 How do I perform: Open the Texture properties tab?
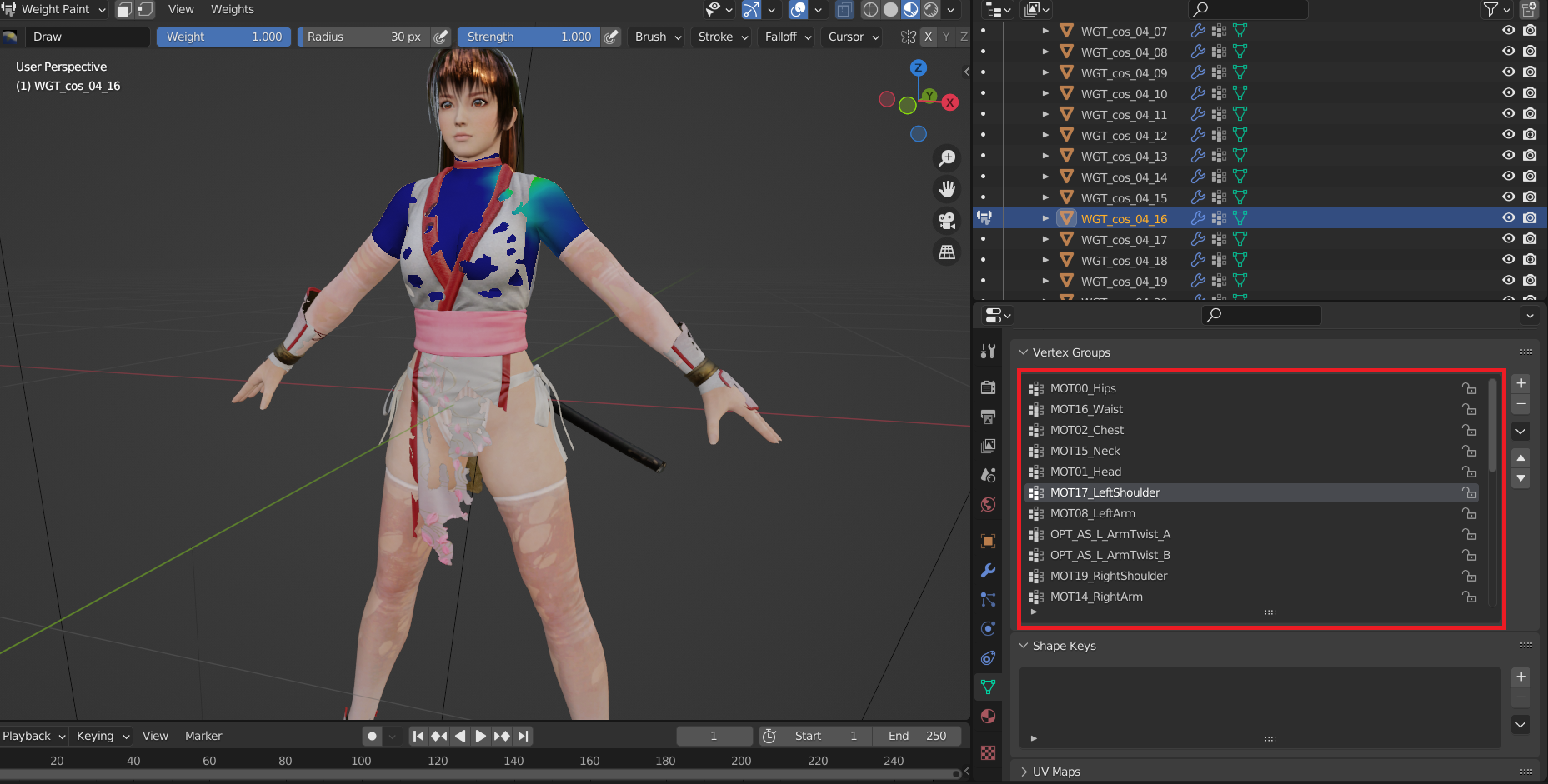[988, 752]
